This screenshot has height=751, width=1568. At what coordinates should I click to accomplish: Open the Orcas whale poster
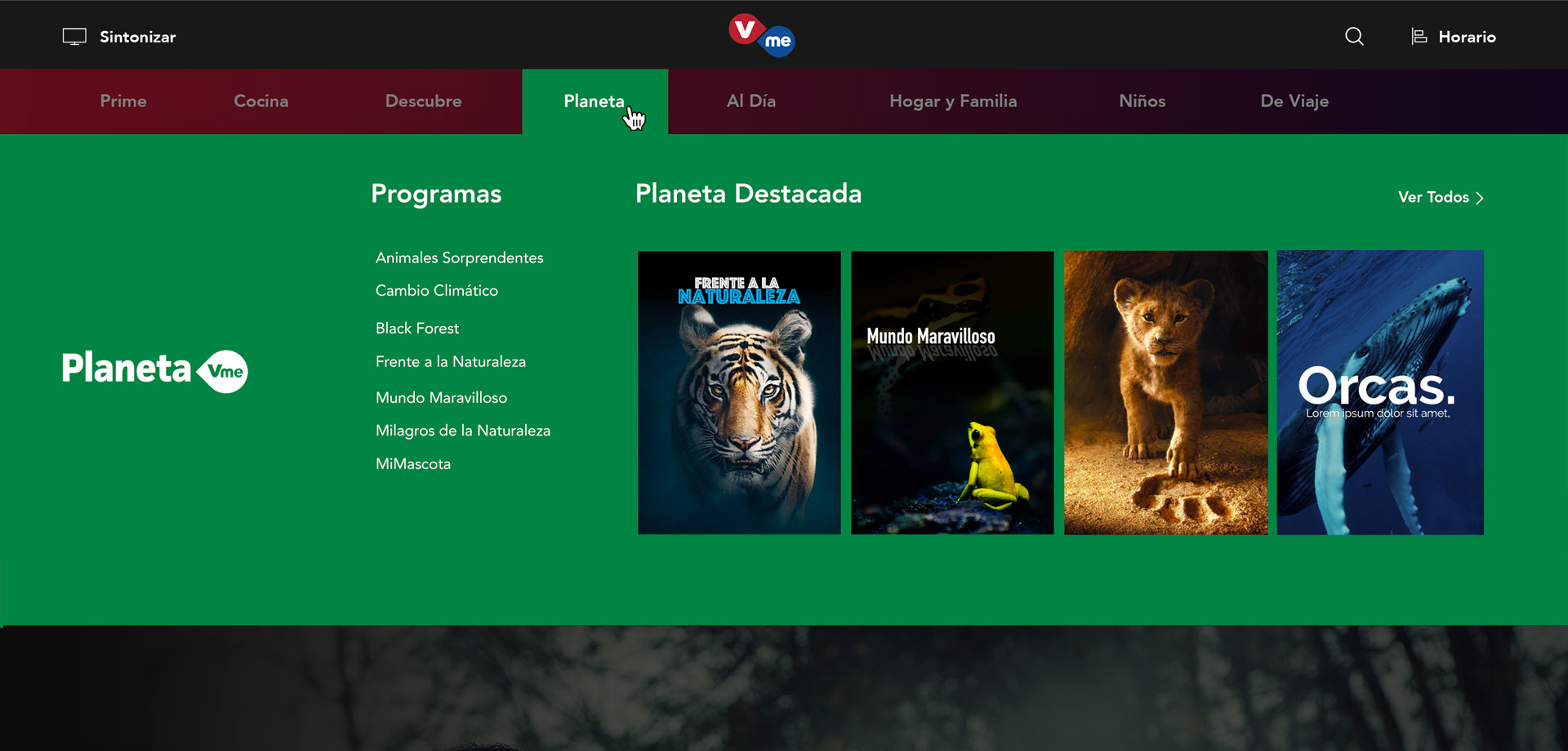pos(1380,393)
